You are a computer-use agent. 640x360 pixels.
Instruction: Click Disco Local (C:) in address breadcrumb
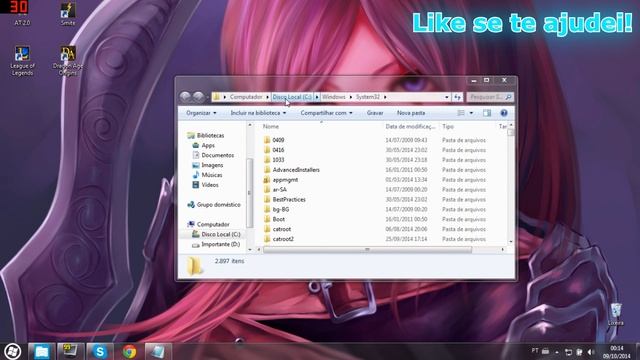point(292,97)
